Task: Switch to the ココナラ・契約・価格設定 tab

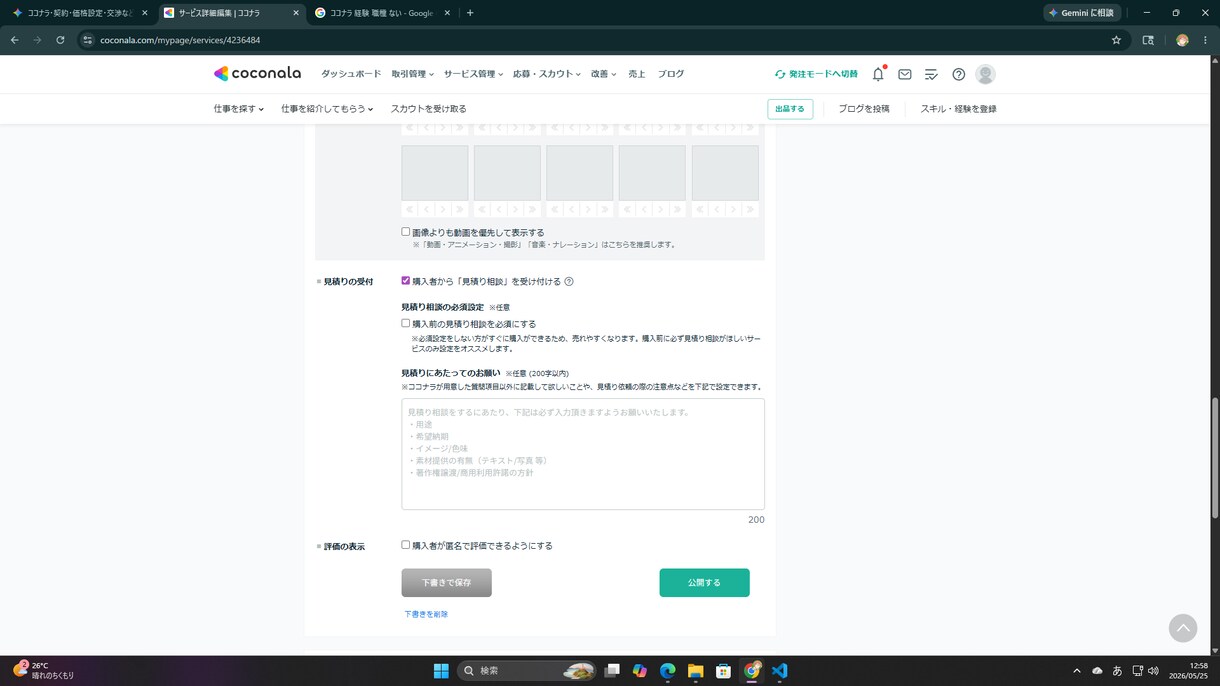Action: tap(80, 13)
